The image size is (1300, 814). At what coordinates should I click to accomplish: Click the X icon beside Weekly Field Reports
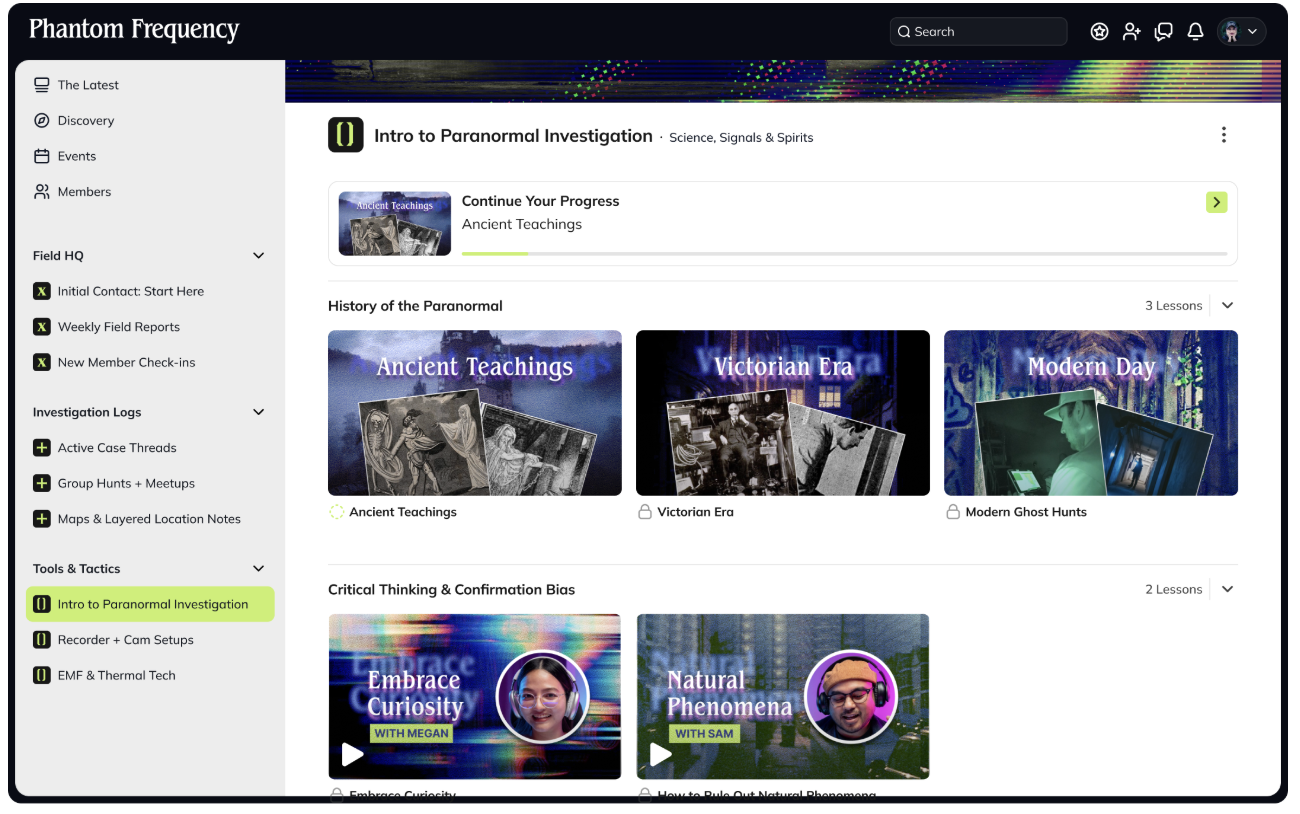(41, 327)
